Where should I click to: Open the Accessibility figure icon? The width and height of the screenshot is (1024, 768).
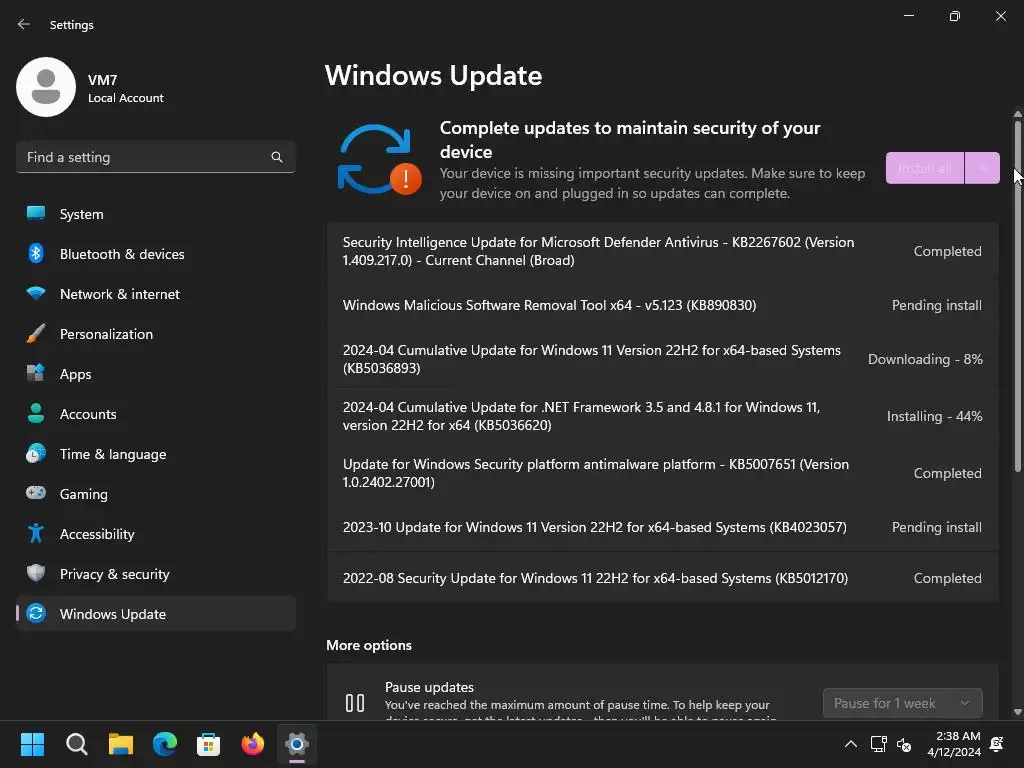pos(36,534)
